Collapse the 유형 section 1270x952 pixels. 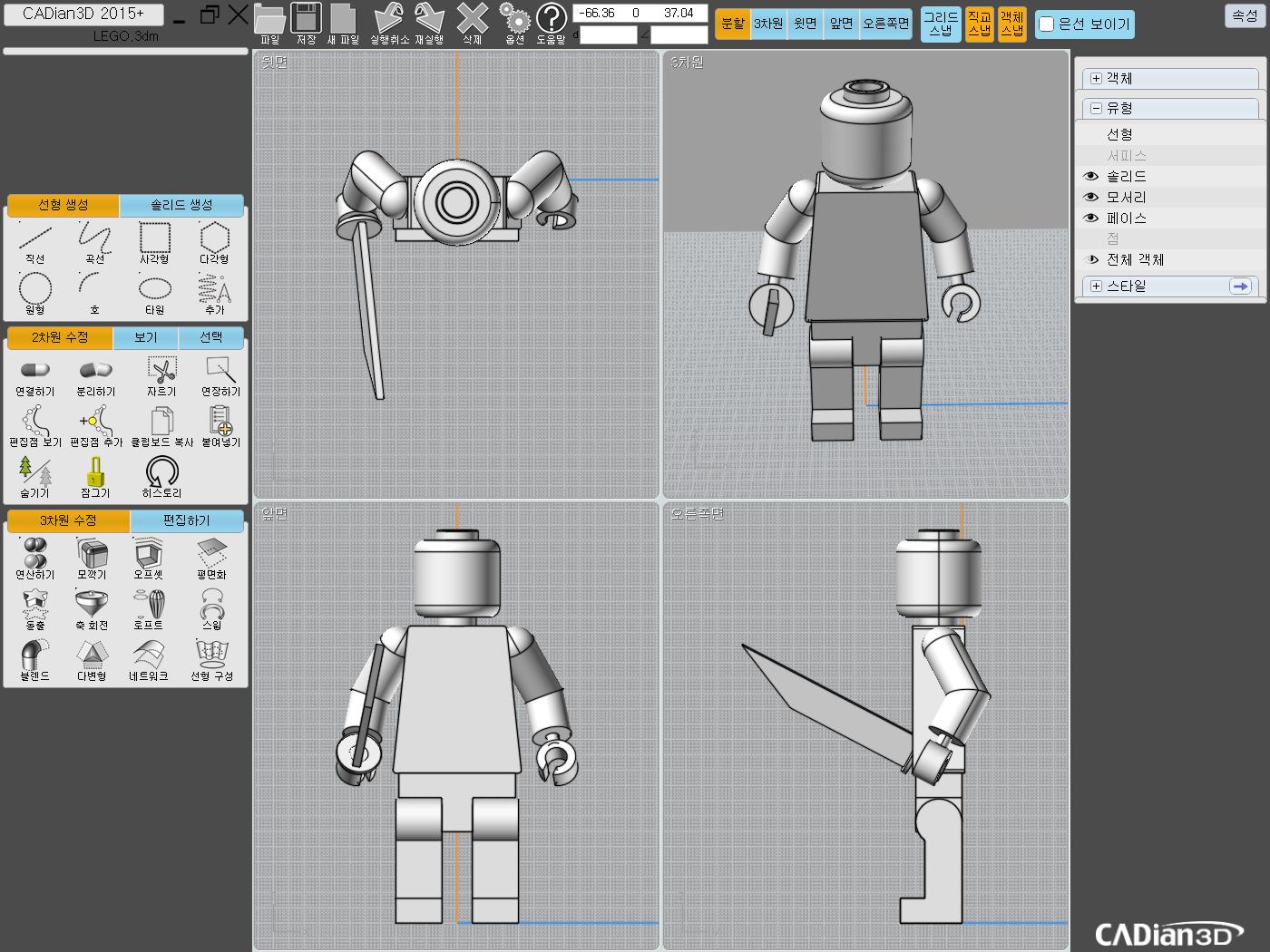tap(1096, 108)
